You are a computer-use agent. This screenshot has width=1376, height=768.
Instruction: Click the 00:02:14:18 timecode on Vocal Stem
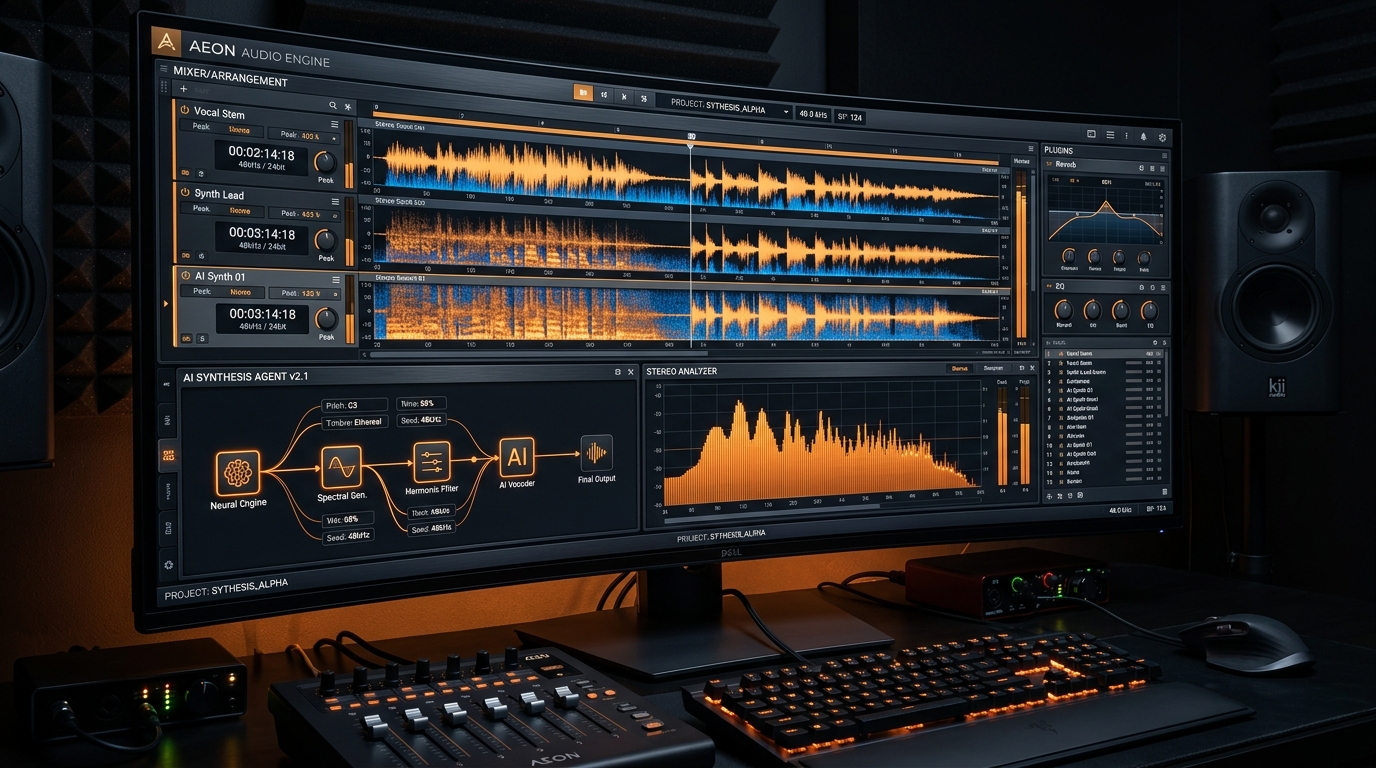point(261,154)
